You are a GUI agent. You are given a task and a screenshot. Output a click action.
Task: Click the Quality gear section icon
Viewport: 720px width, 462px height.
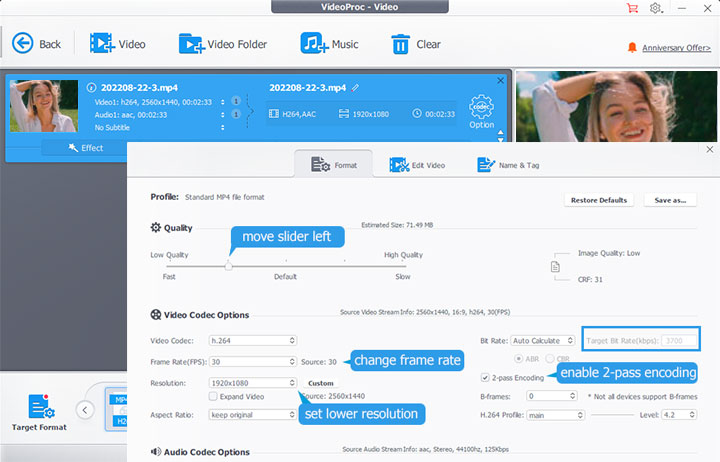coord(156,227)
